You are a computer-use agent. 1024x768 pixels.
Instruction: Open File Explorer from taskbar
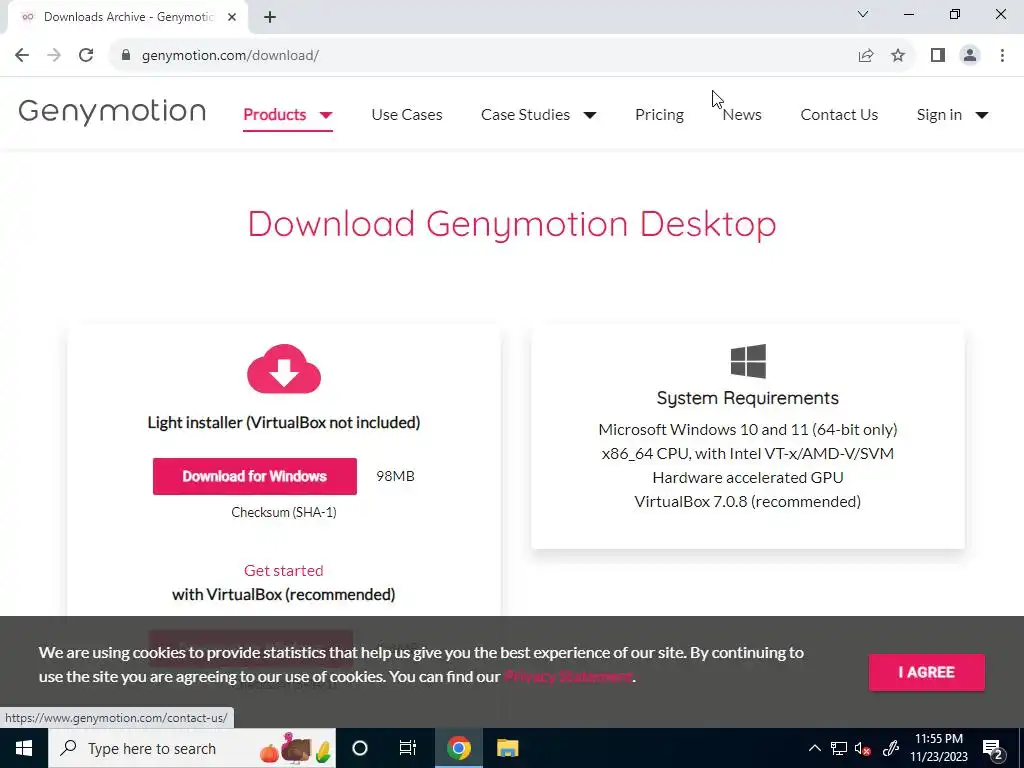[x=507, y=748]
